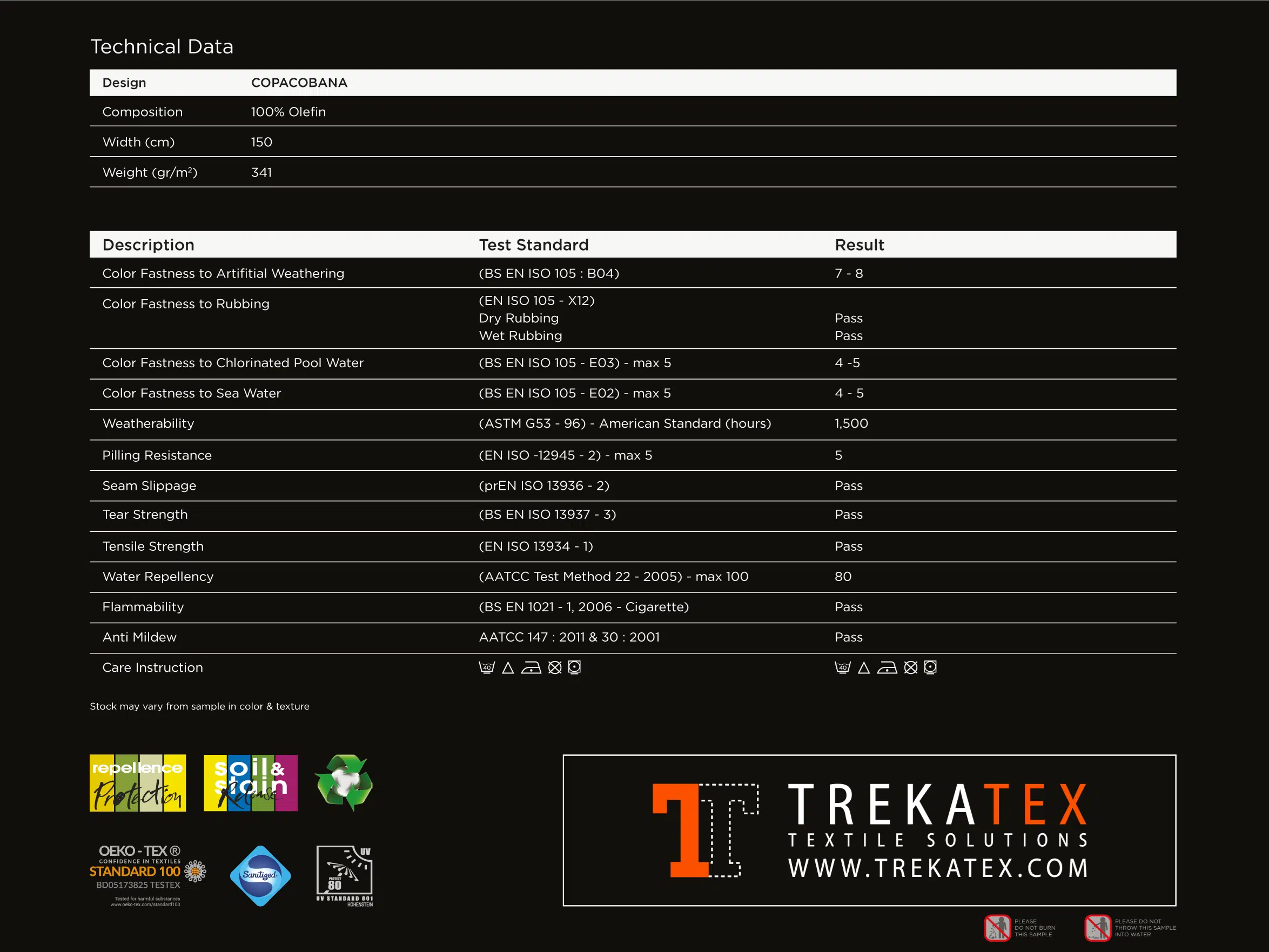Screen dimensions: 1269x952
Task: Click the COPACOBANA design name
Action: (299, 83)
